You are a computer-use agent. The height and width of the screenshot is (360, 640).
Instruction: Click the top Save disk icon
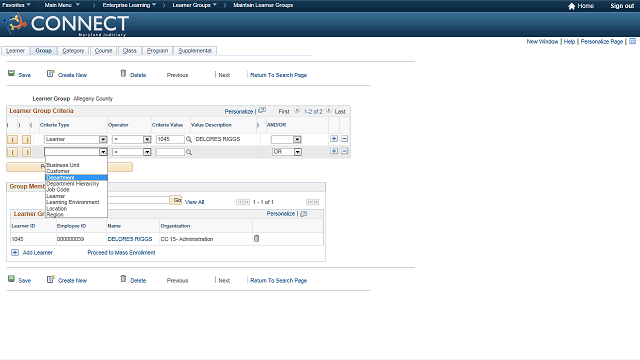click(x=11, y=73)
